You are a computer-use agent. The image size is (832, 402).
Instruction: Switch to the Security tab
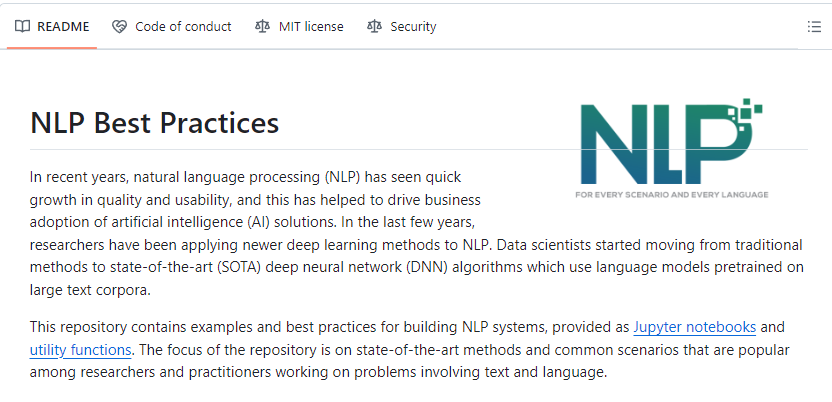[x=402, y=27]
